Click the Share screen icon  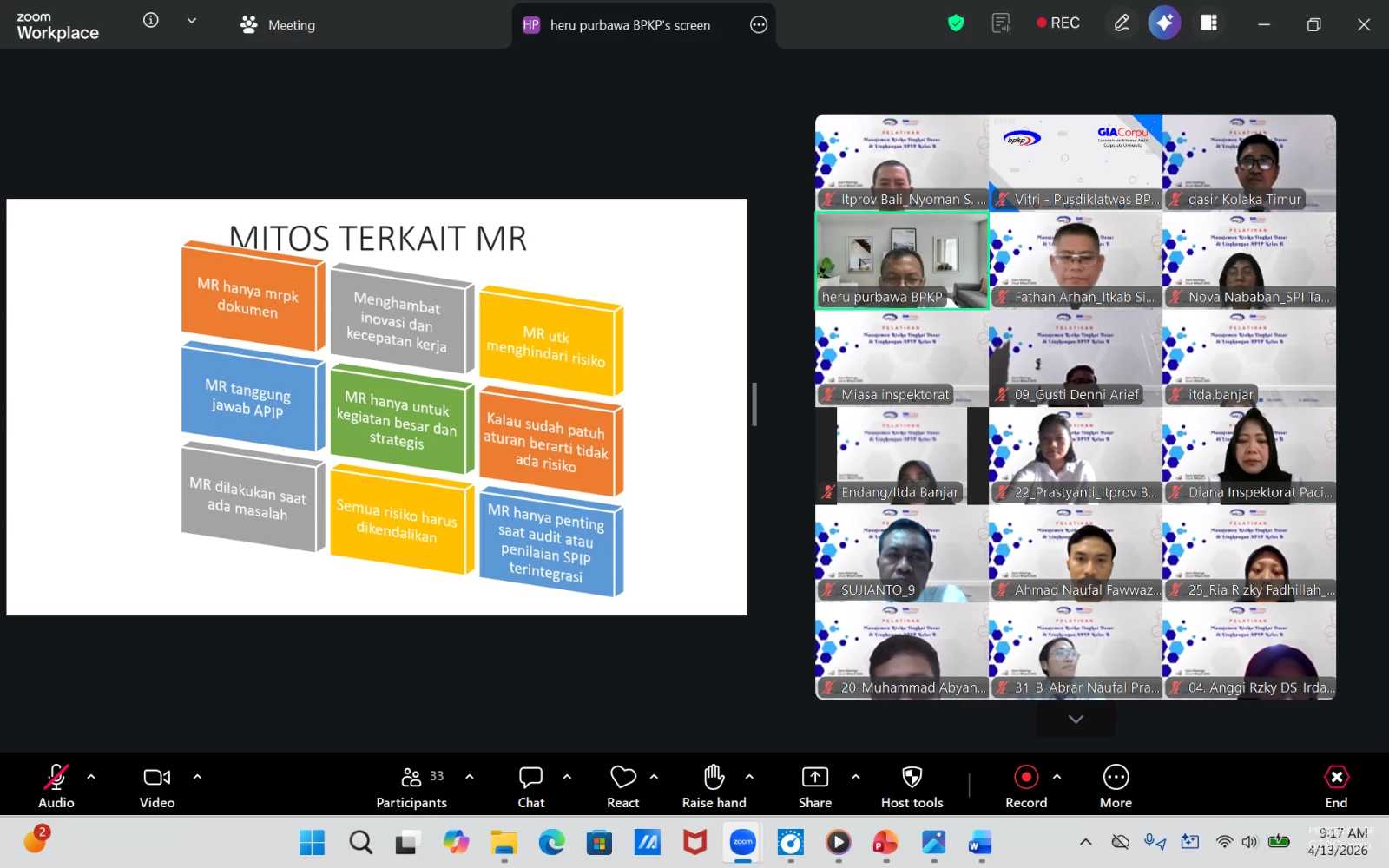pos(814,786)
